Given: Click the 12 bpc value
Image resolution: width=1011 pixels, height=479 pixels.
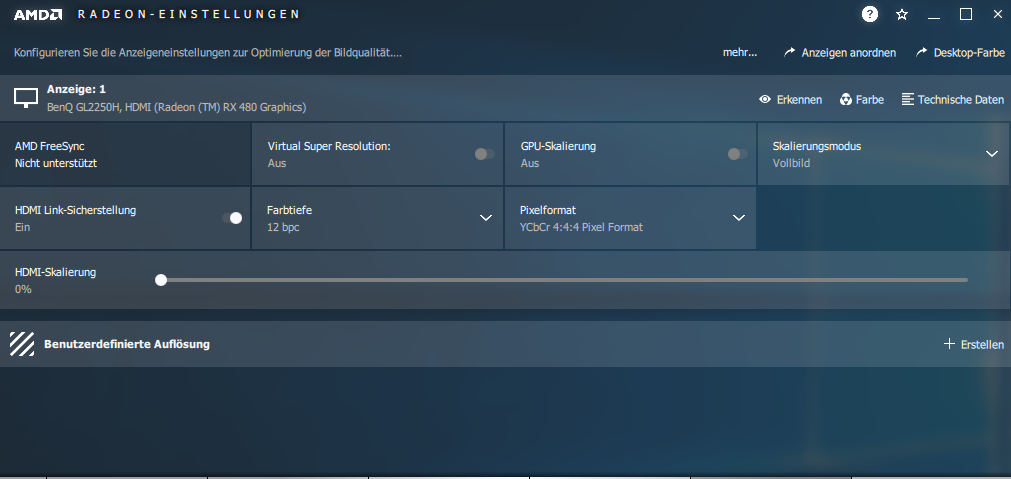Looking at the screenshot, I should (283, 227).
